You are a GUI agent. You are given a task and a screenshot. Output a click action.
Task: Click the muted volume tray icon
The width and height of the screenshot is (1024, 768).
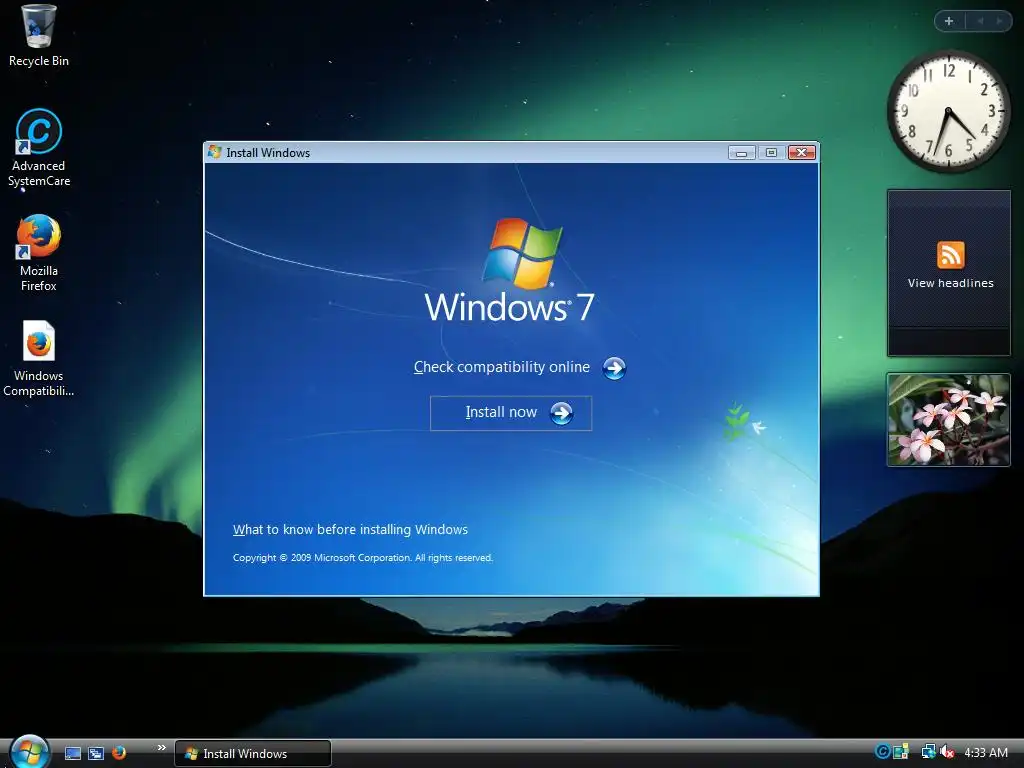tap(947, 752)
